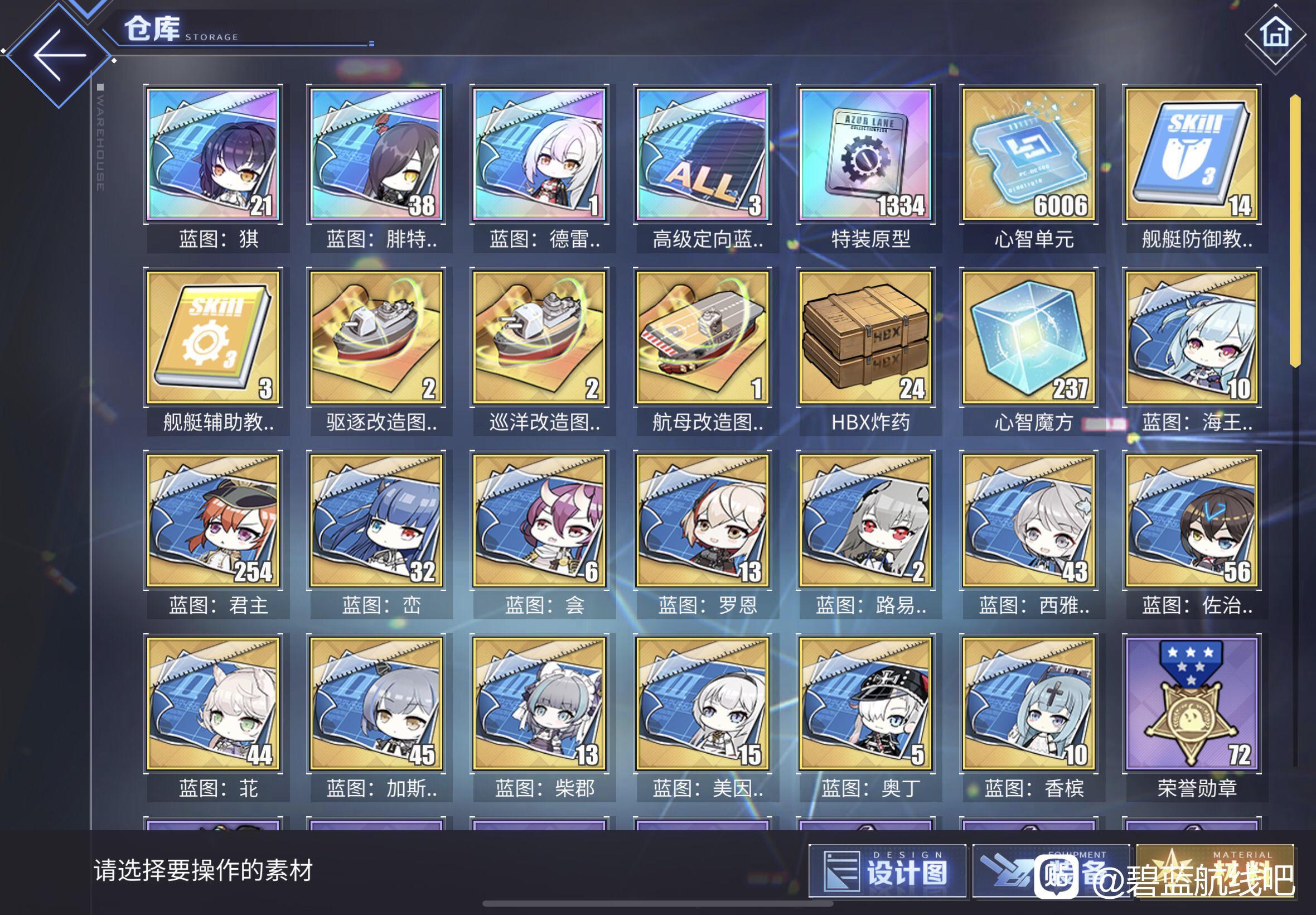
Task: Switch to the 材料 Material tab
Action: 1215,871
